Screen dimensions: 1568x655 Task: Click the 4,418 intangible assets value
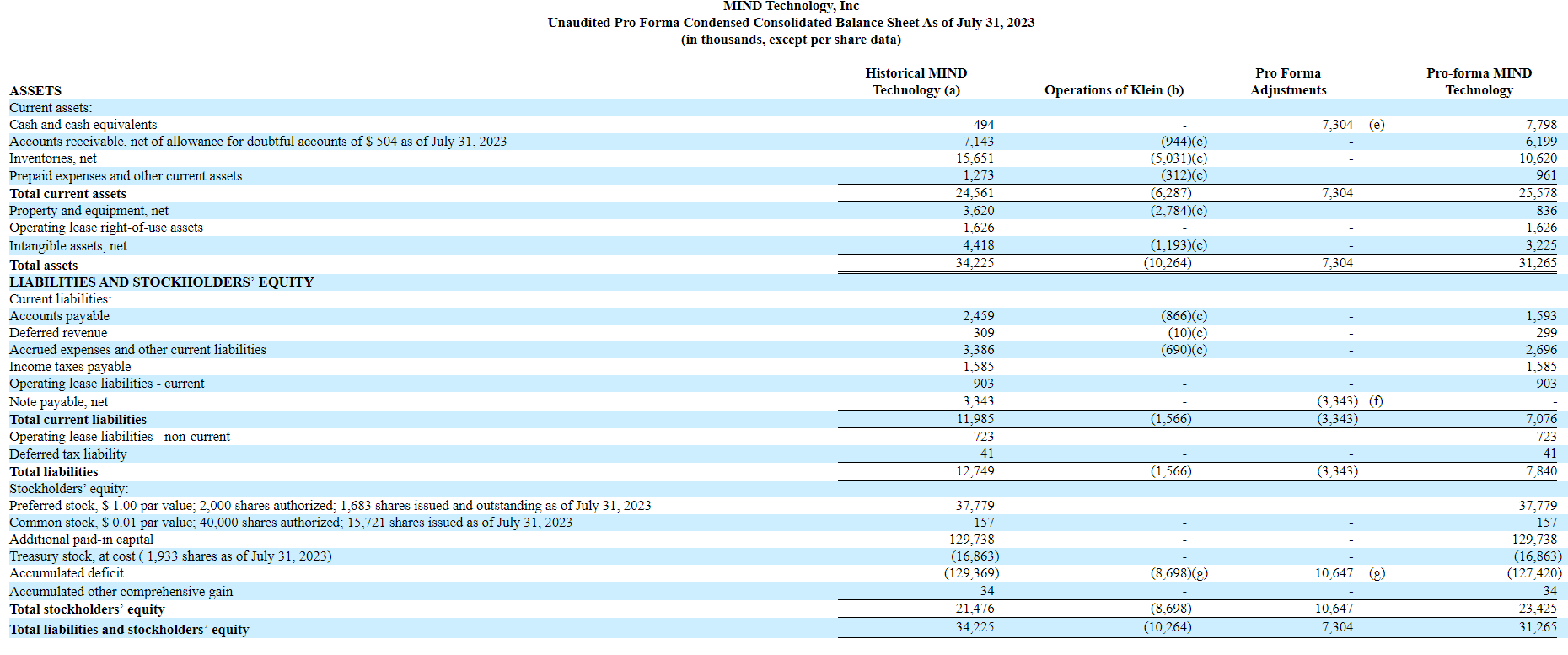[979, 245]
